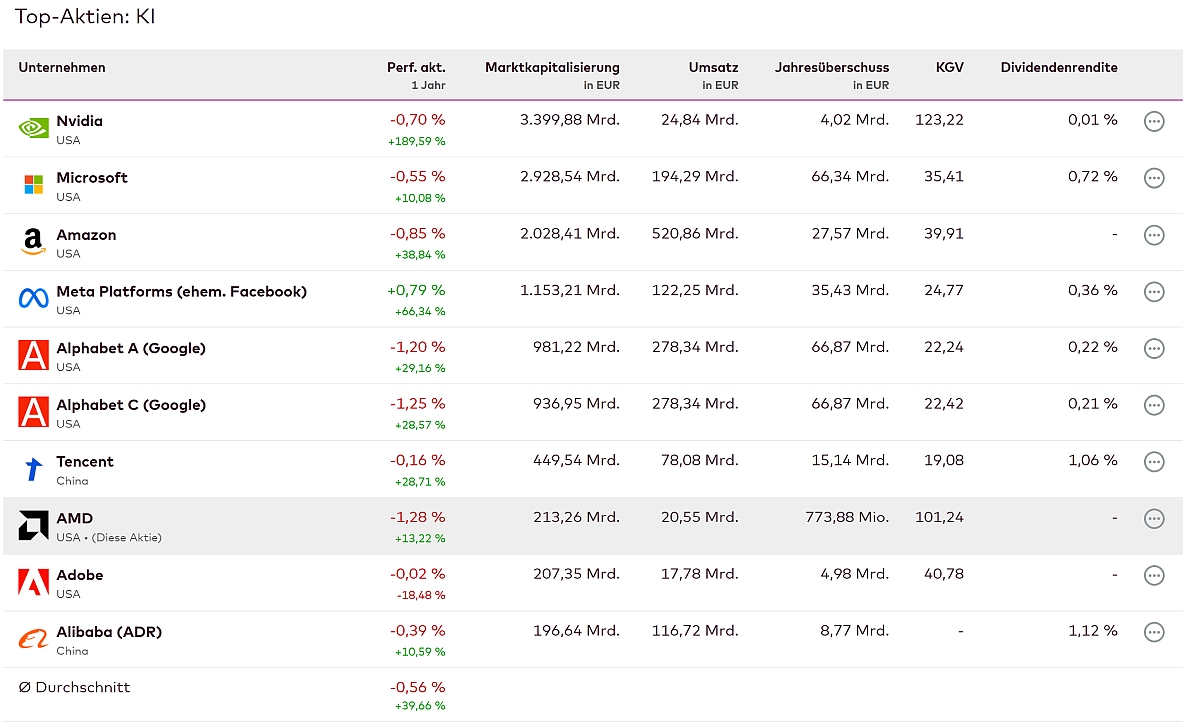Sort by Dividendenrendite column header
Image resolution: width=1200 pixels, height=727 pixels.
[1058, 68]
